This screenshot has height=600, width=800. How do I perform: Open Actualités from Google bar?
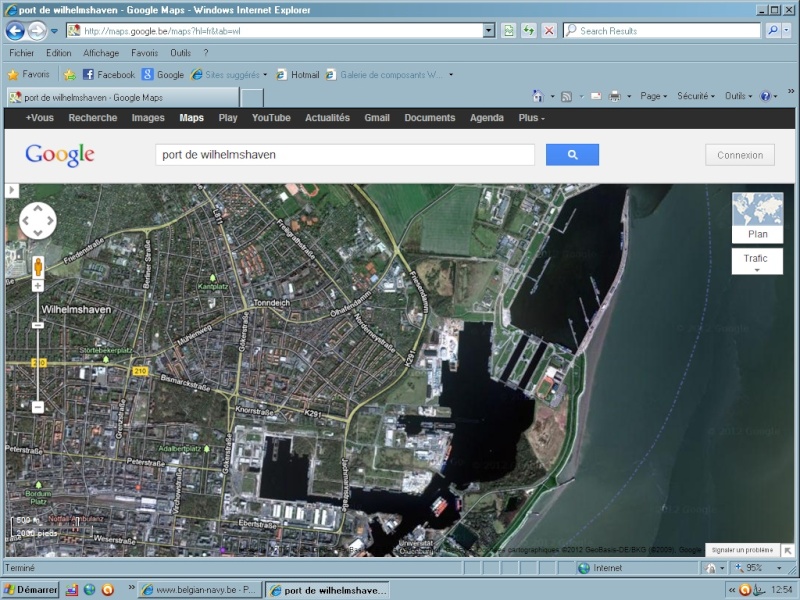pos(327,118)
